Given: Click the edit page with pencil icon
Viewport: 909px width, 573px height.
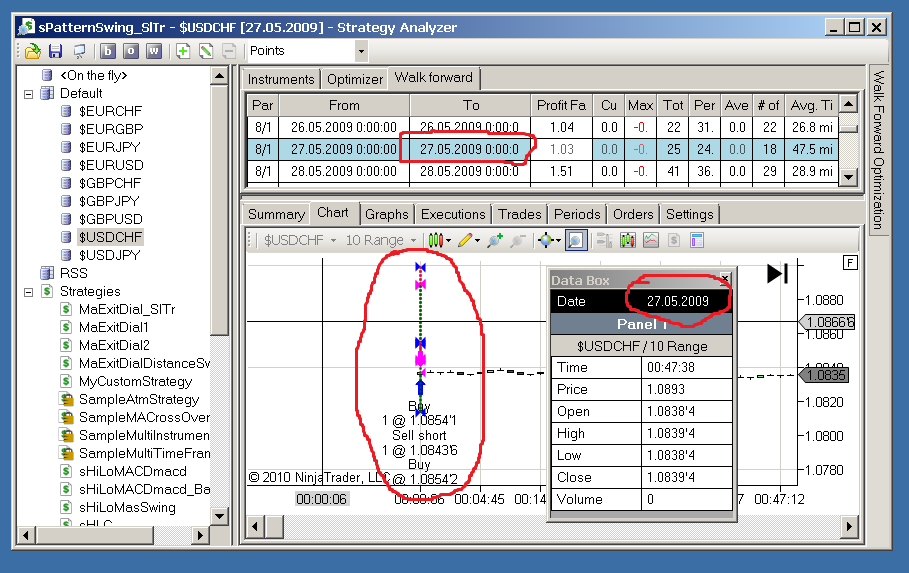Looking at the screenshot, I should [x=206, y=51].
